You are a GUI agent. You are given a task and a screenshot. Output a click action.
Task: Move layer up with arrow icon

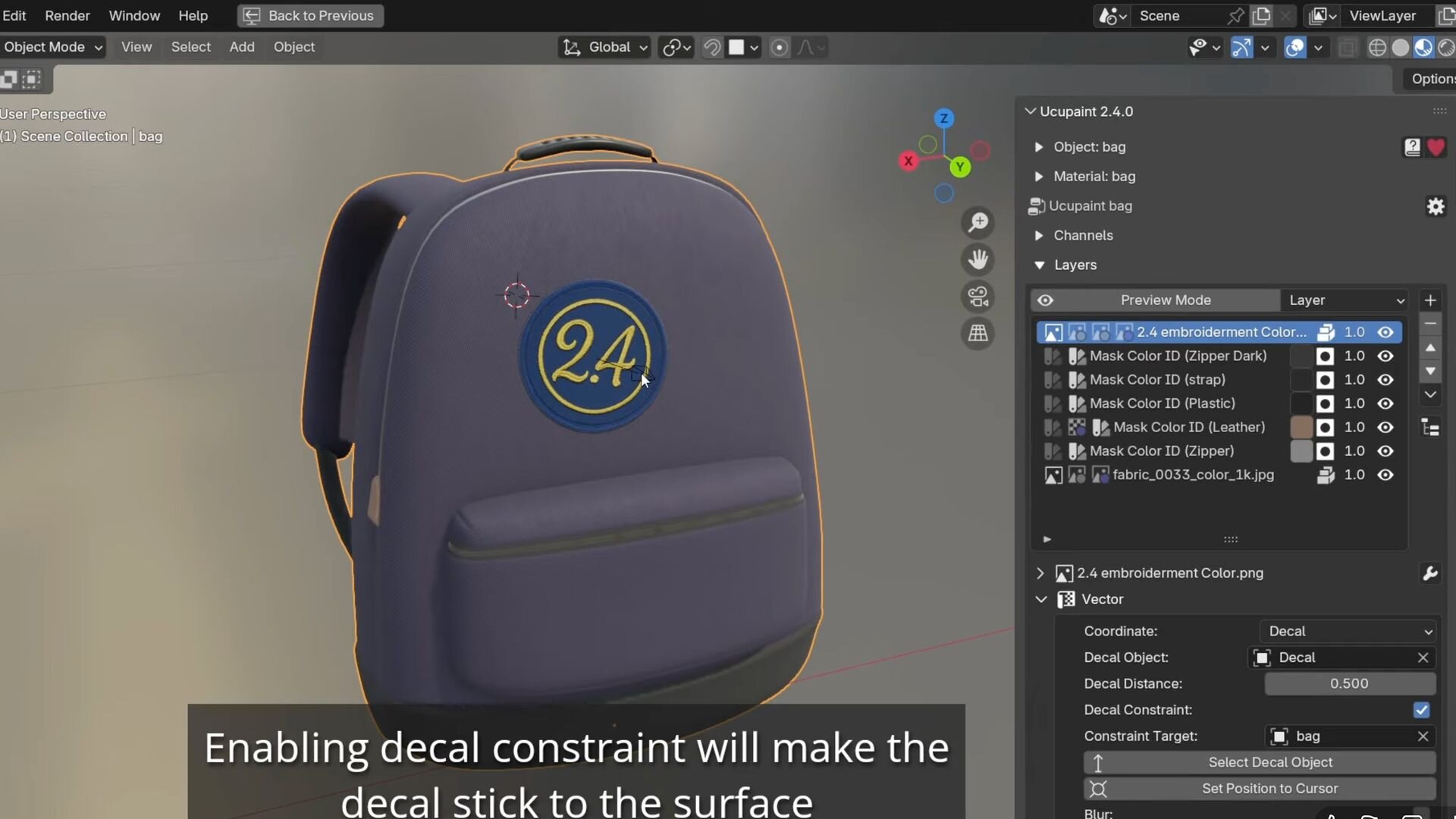[1430, 348]
